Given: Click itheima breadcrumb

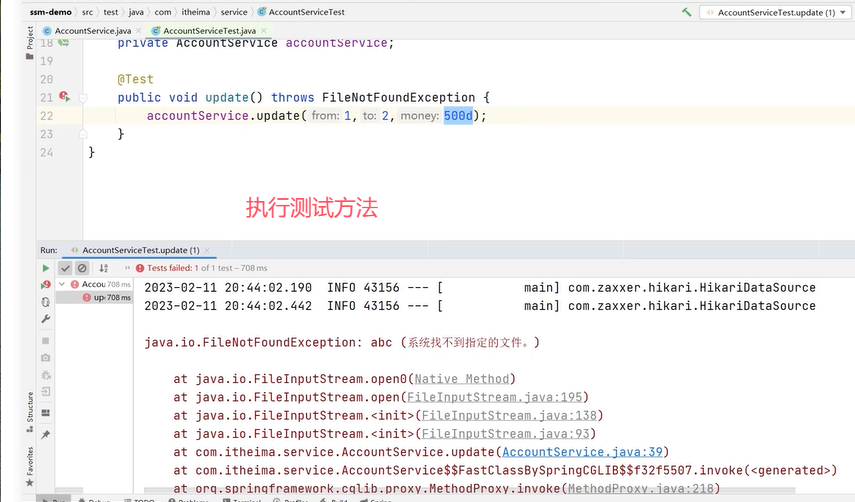Looking at the screenshot, I should tap(196, 12).
